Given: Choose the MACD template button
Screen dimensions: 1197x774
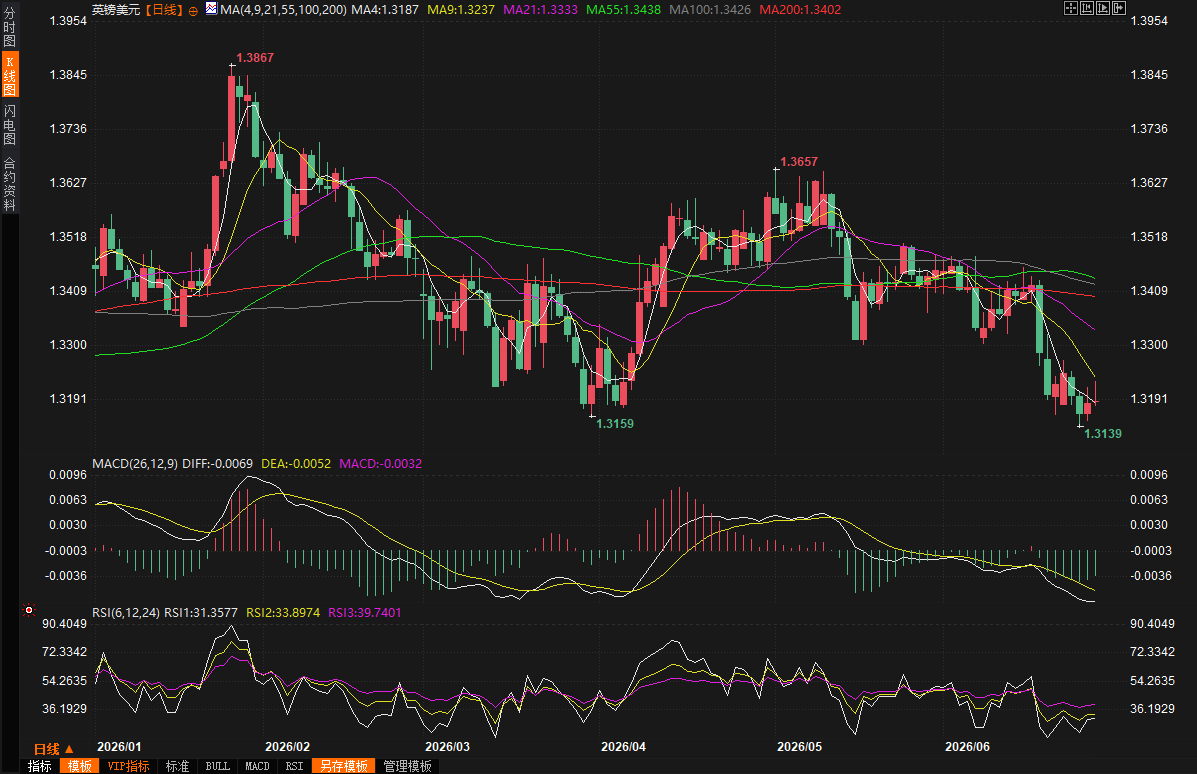Looking at the screenshot, I should tap(257, 766).
